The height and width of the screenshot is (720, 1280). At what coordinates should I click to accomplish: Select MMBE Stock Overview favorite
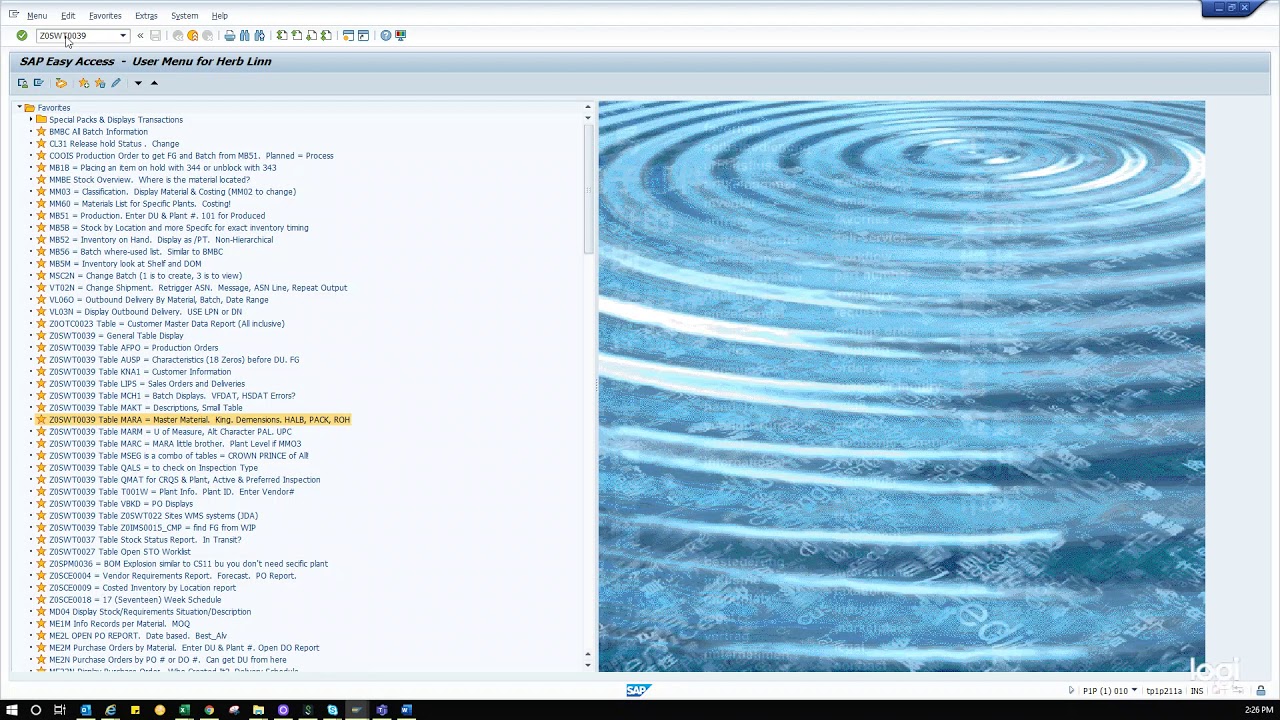[x=149, y=180]
